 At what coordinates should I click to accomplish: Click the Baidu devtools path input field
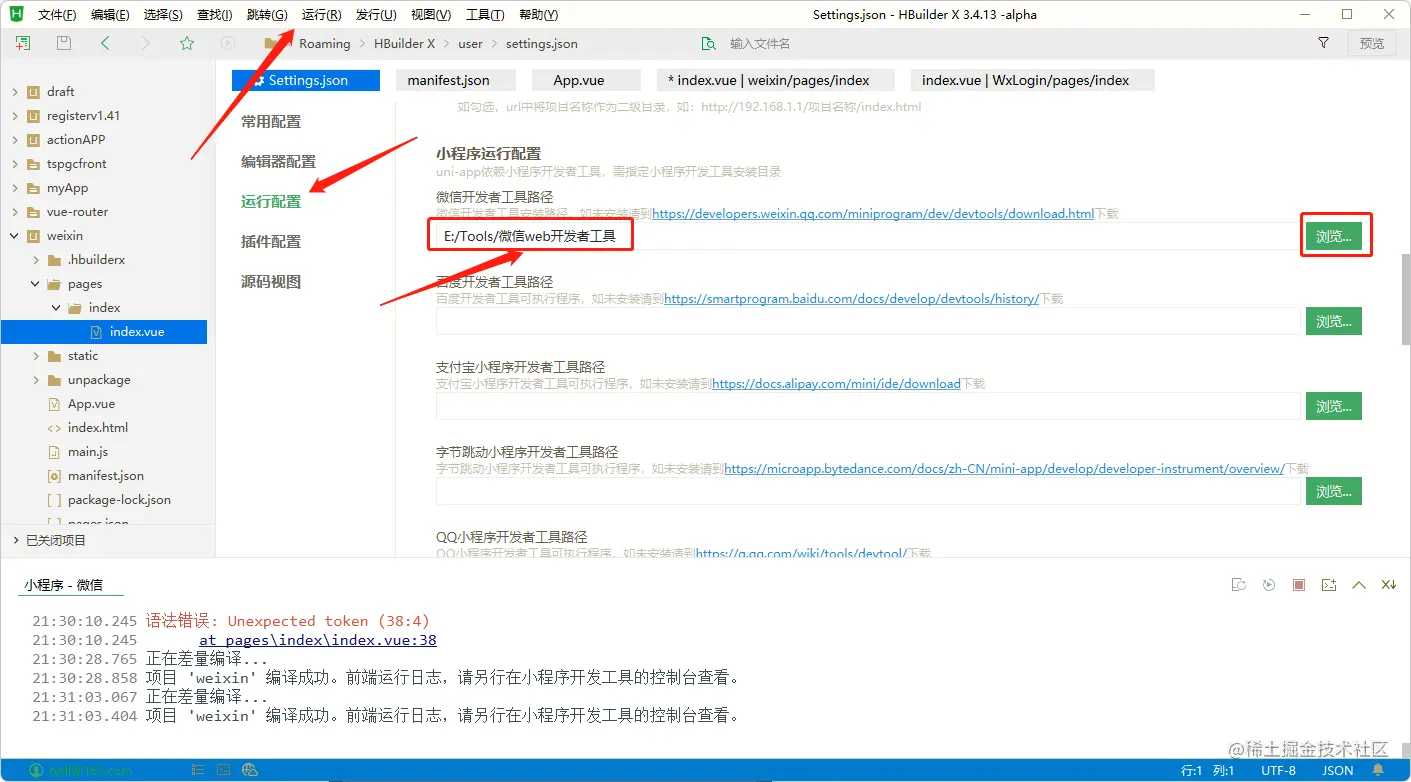click(868, 321)
